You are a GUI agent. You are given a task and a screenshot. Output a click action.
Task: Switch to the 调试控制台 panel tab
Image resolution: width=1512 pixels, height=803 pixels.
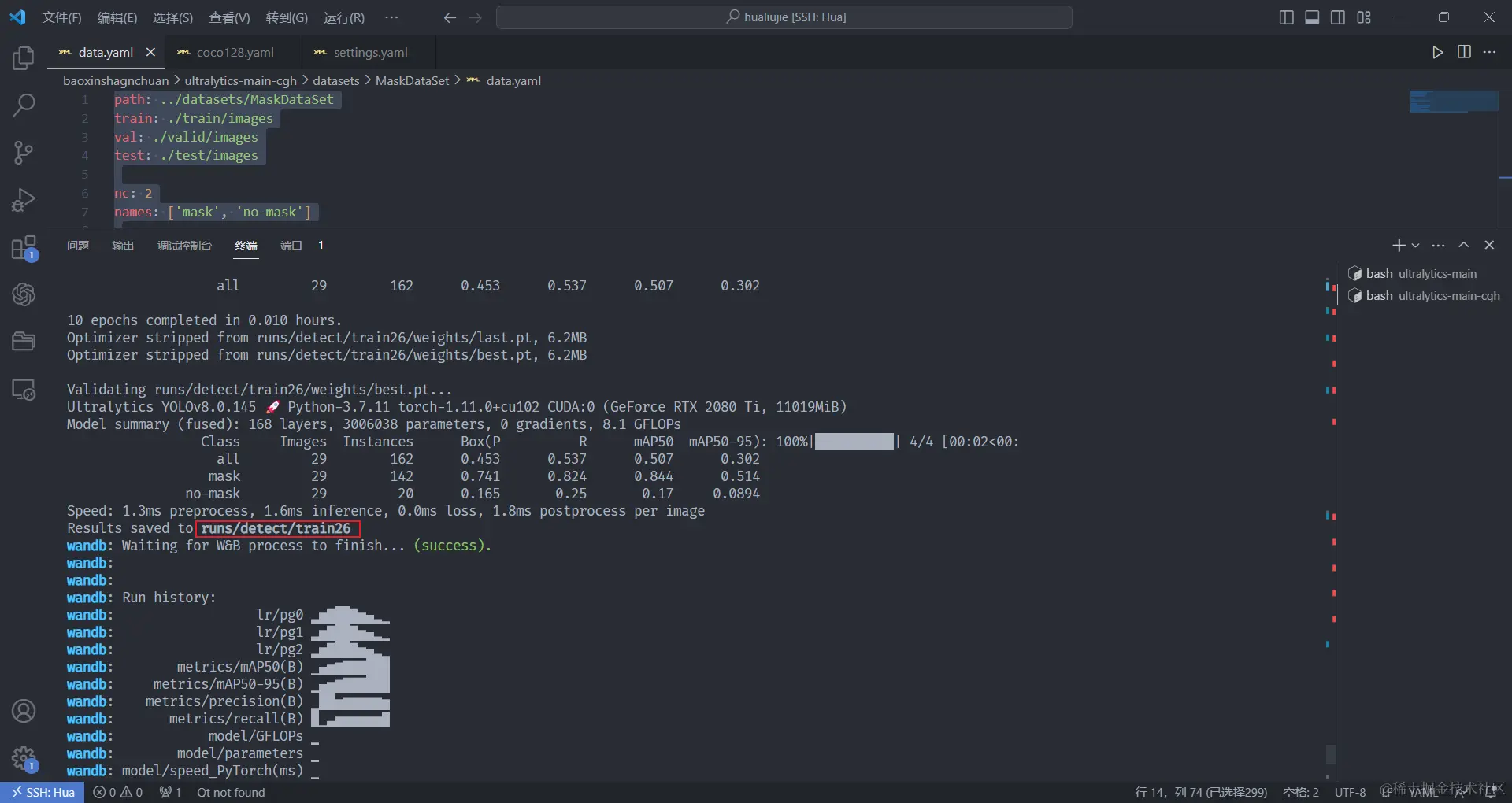coord(184,246)
